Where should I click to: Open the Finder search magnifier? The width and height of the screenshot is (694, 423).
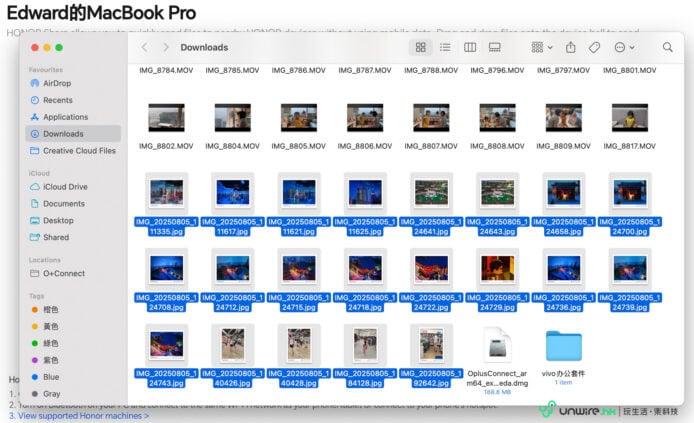[668, 47]
